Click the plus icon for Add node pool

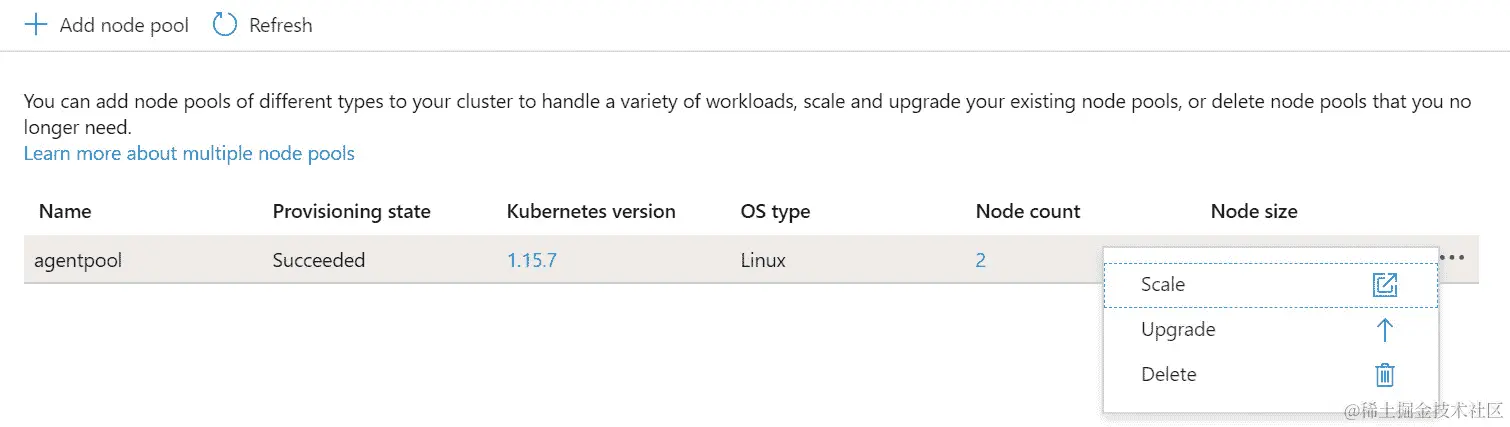pos(36,25)
